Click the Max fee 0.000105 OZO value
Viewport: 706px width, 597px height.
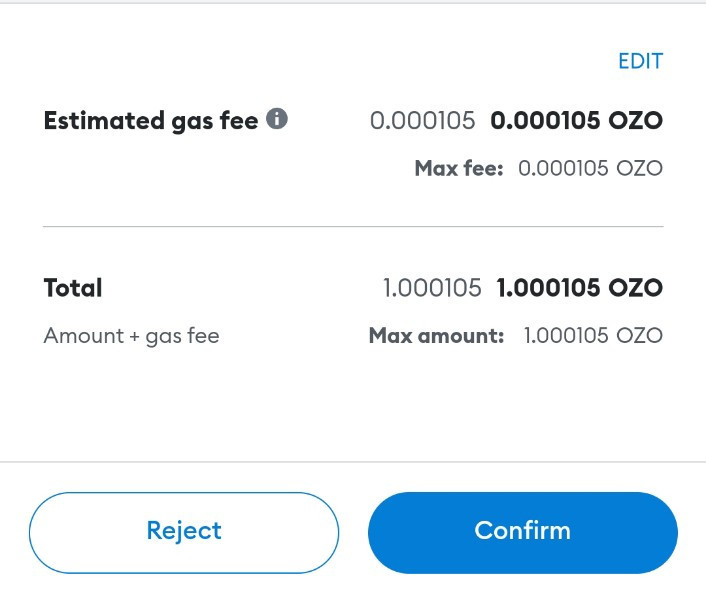pyautogui.click(x=590, y=168)
